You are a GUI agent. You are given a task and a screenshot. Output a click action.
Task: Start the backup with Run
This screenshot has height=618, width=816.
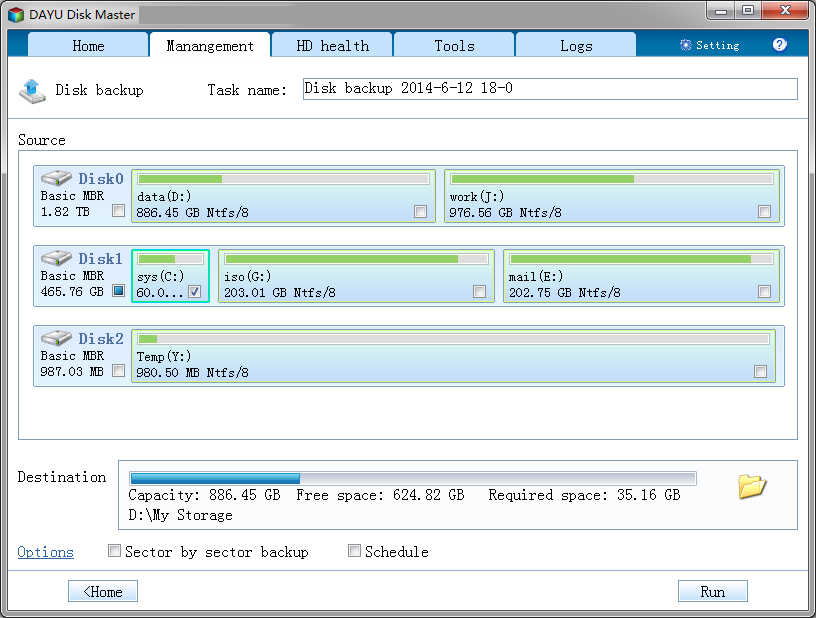coord(712,591)
